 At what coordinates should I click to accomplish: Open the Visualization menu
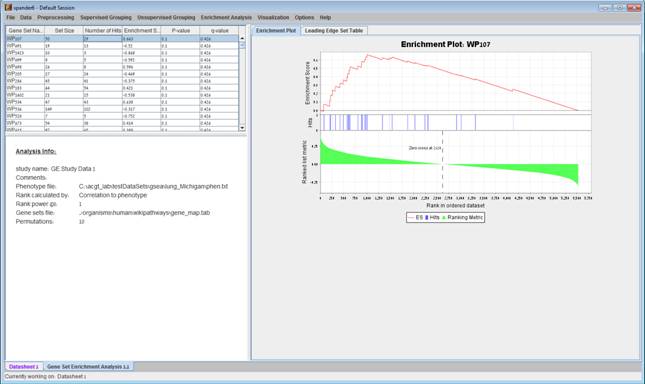pyautogui.click(x=273, y=17)
